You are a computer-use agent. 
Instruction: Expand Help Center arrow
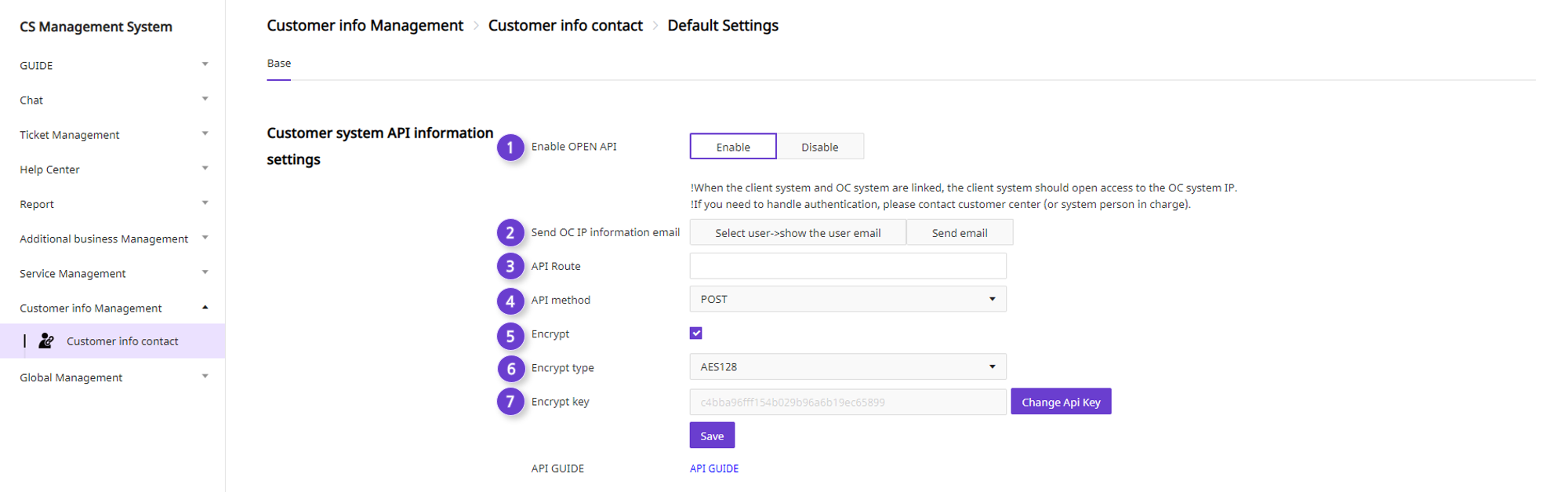coord(205,168)
